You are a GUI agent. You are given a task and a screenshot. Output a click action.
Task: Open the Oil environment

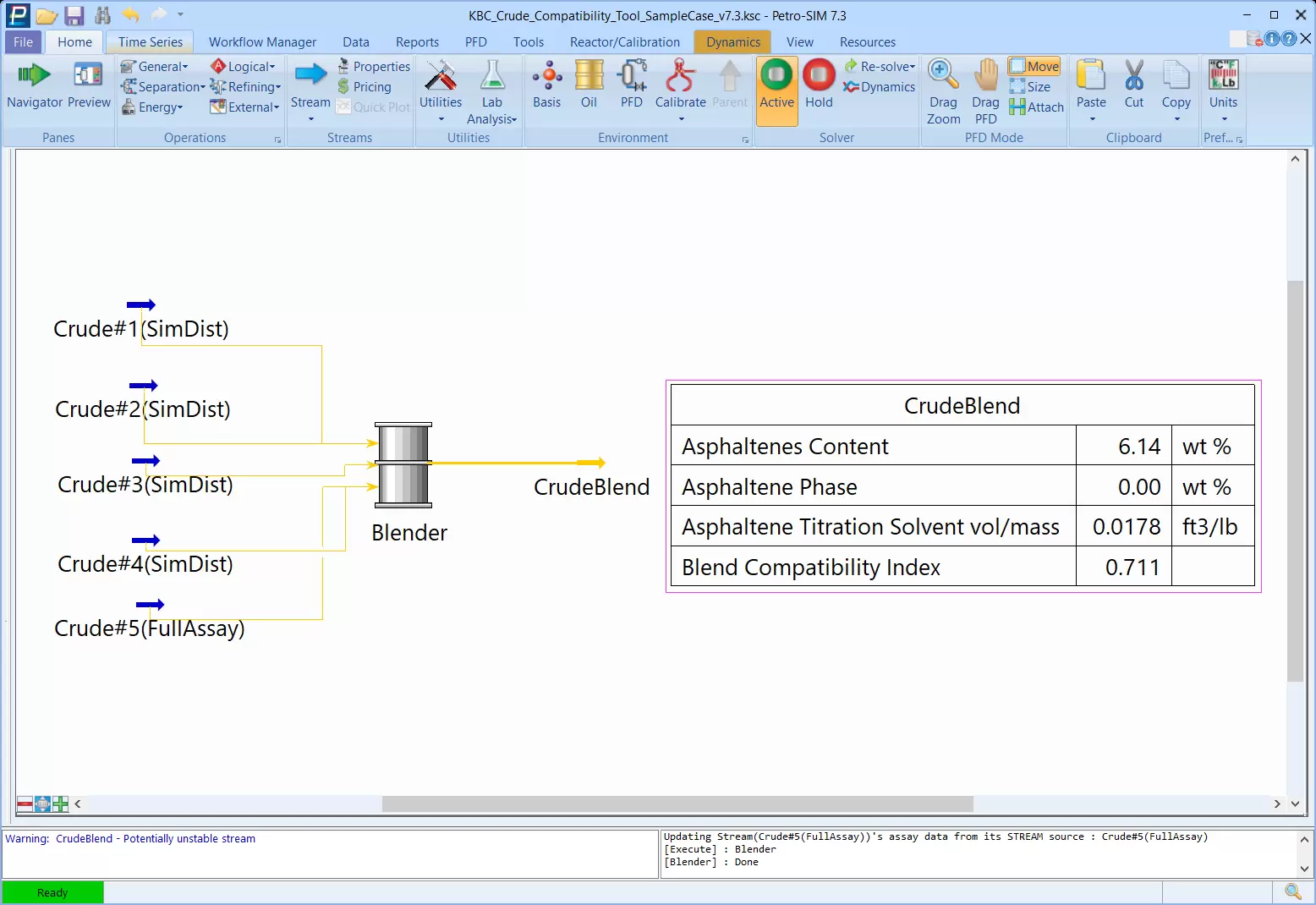589,85
